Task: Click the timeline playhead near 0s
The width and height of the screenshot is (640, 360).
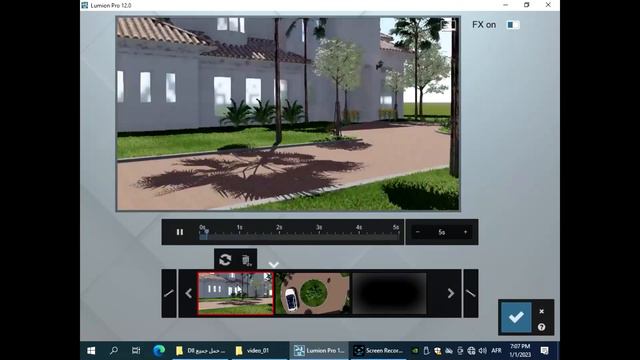Action: tap(206, 232)
